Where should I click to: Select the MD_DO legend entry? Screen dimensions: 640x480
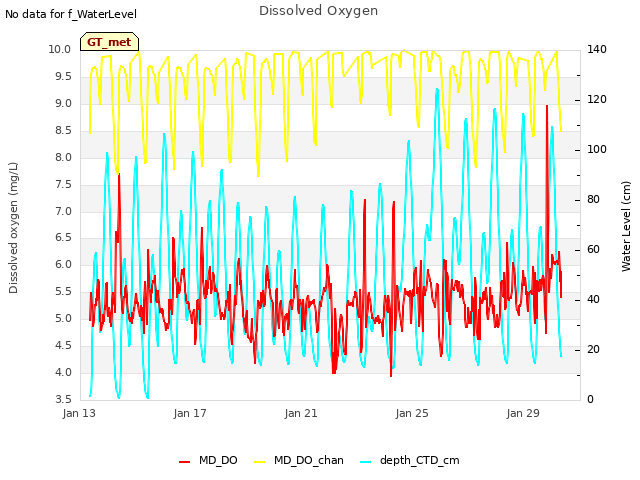208,460
